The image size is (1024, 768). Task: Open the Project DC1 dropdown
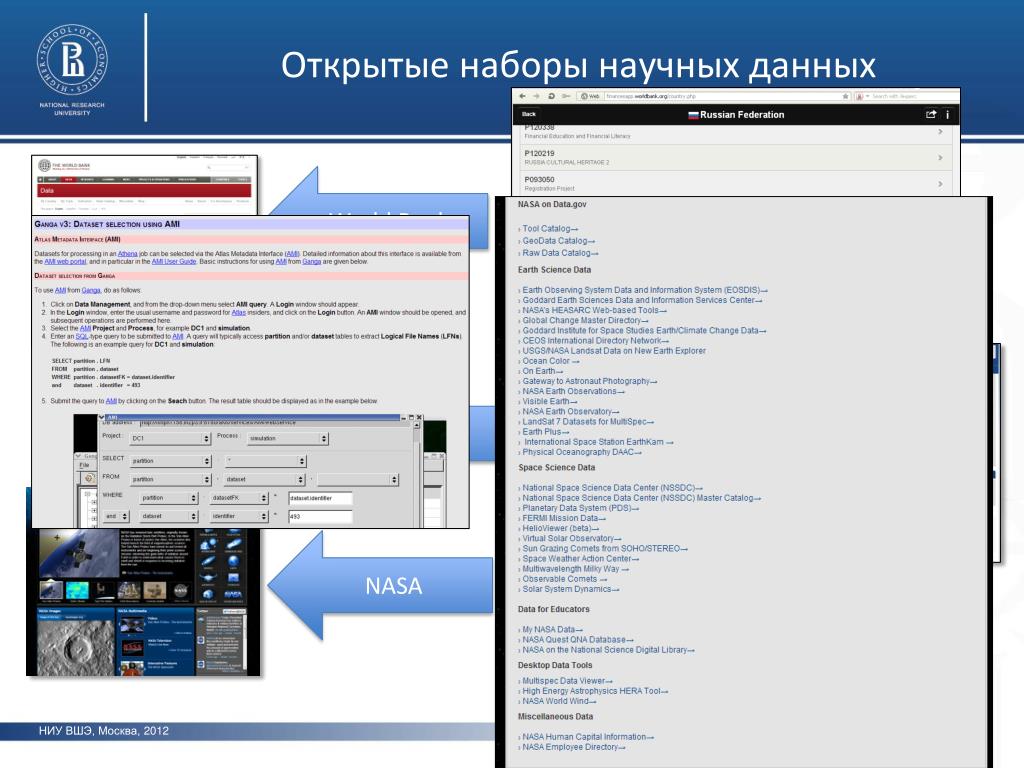pos(170,439)
